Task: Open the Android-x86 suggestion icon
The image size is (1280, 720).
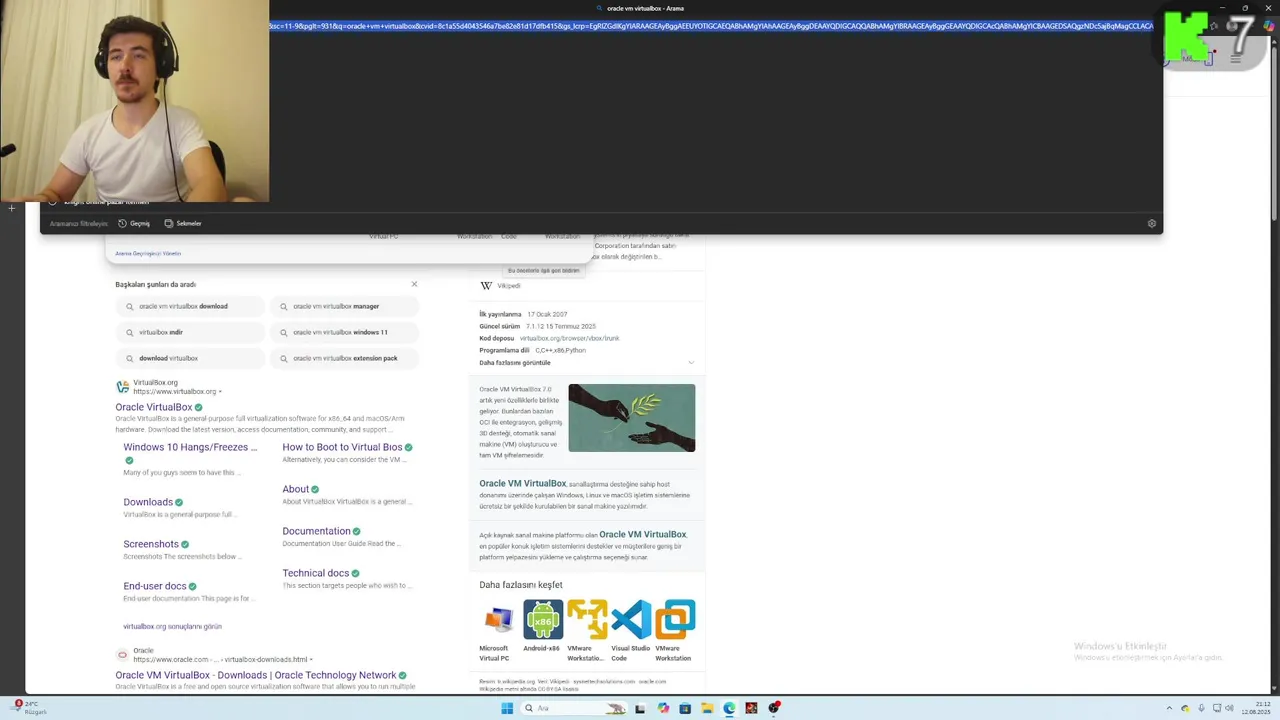Action: pos(543,620)
